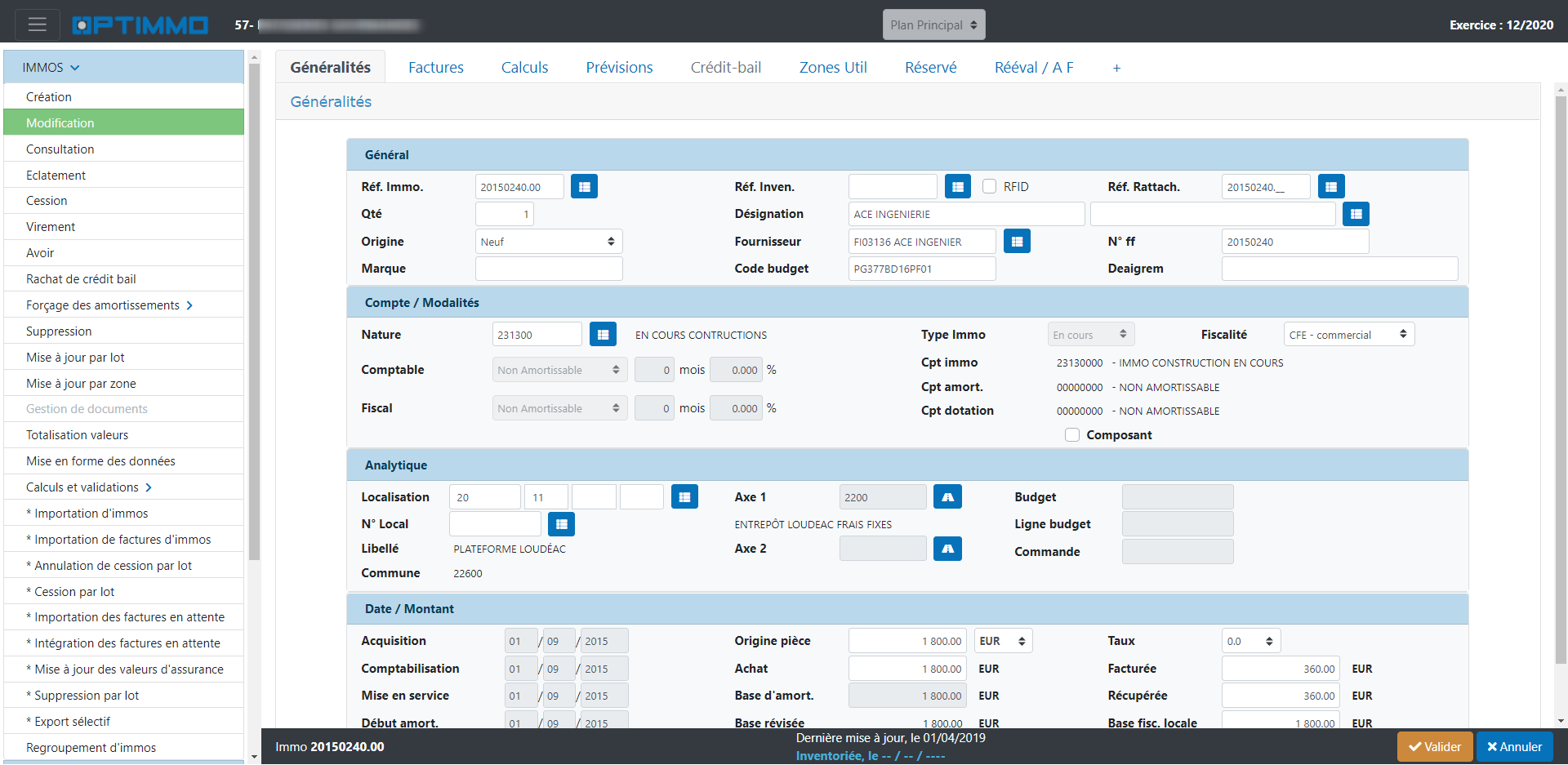Viewport: 1568px width, 765px height.
Task: Open the N° Local lookup icon
Action: [x=561, y=524]
